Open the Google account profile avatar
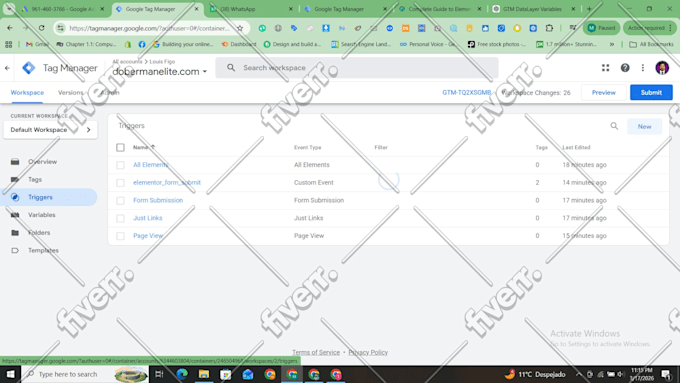Screen dimensions: 680x383 (x=662, y=68)
